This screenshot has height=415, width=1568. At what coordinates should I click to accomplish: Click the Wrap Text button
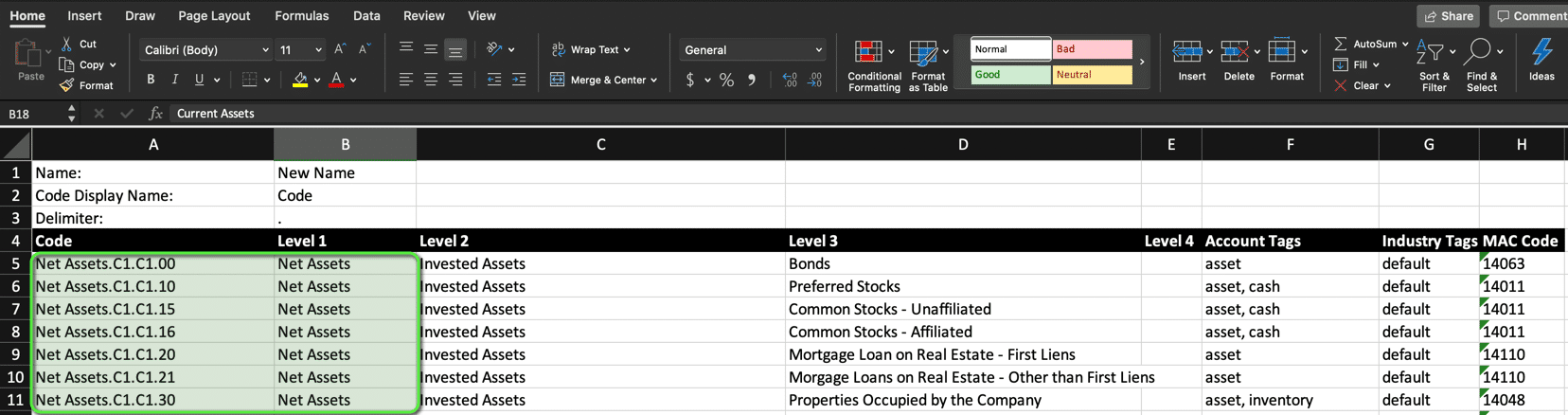pyautogui.click(x=591, y=49)
